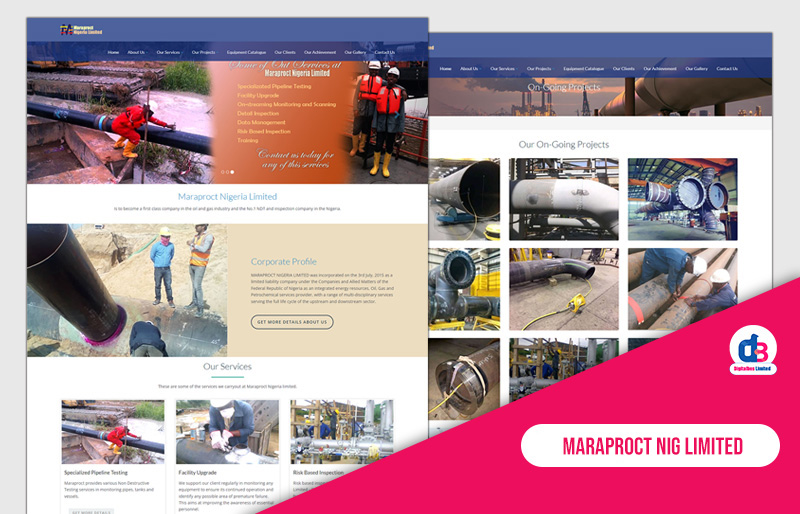Open Equipment Catalogue on left page menu

(246, 52)
